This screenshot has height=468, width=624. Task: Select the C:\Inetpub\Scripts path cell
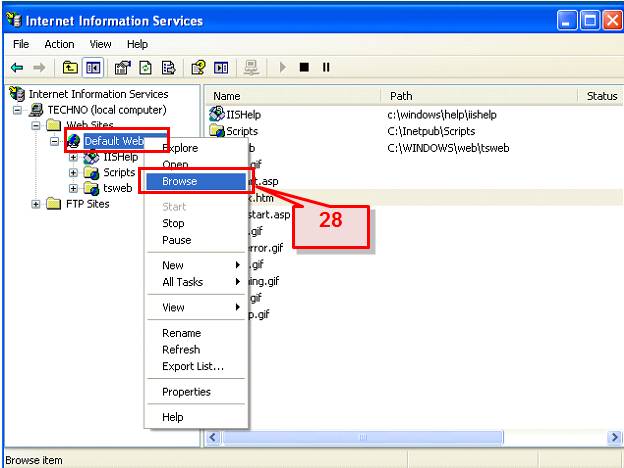pos(431,131)
